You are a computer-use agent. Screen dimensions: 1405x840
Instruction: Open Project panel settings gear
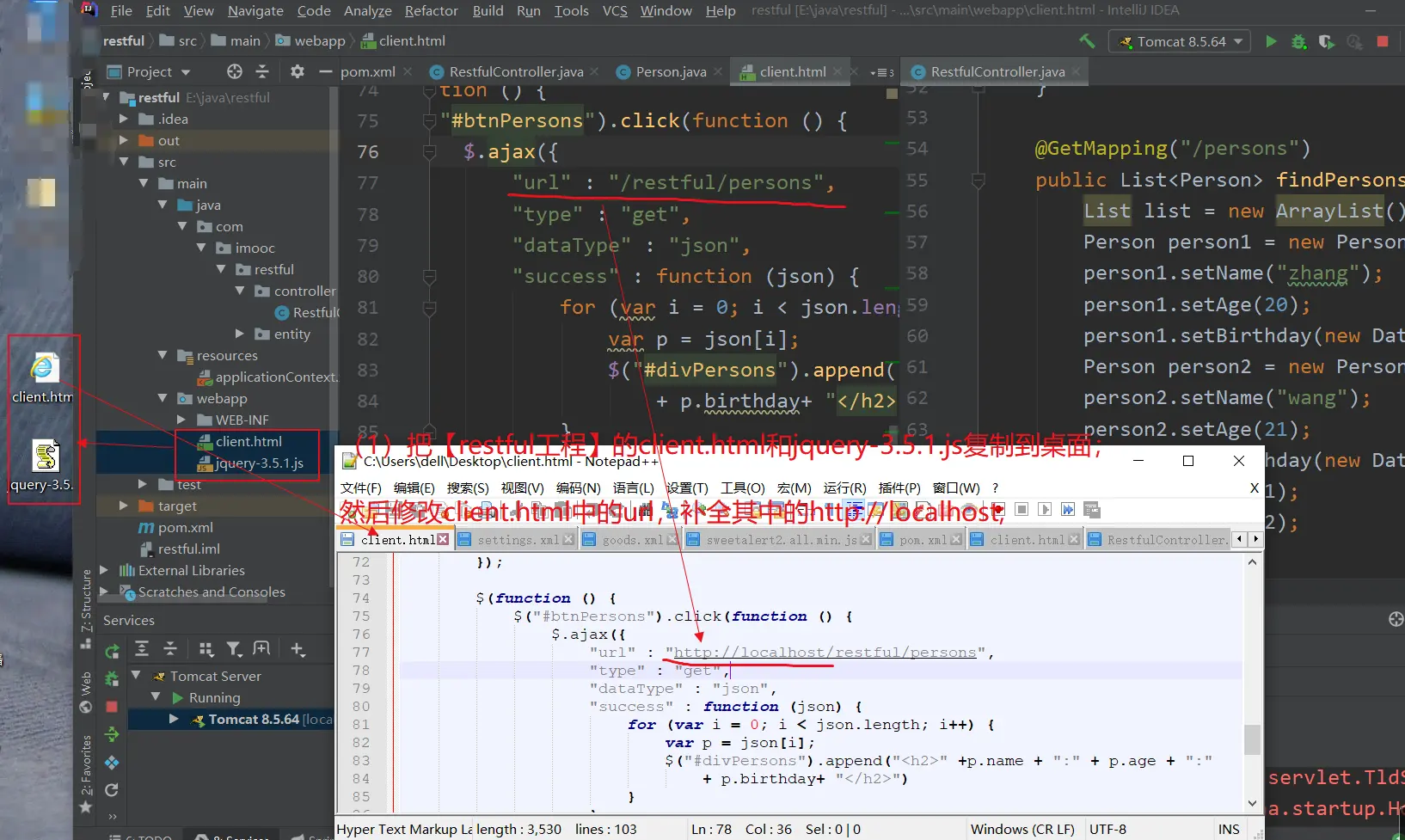click(298, 71)
